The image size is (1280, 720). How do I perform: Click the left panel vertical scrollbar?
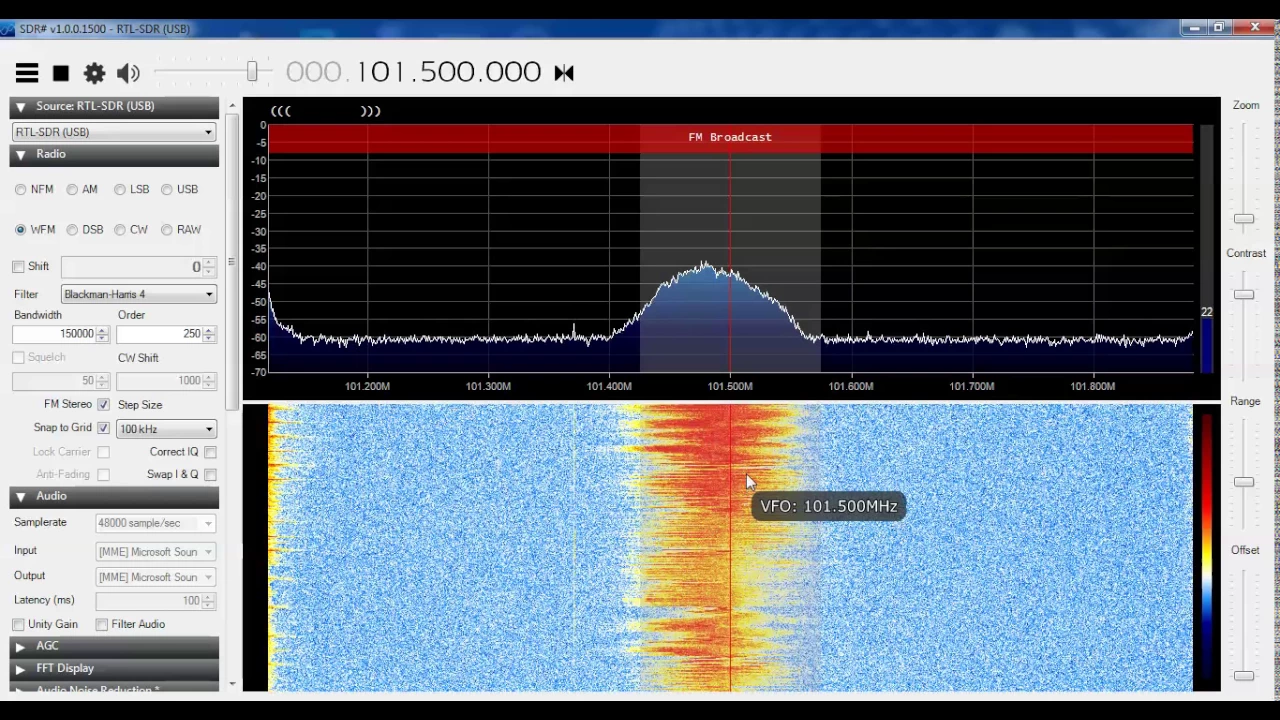(x=233, y=260)
